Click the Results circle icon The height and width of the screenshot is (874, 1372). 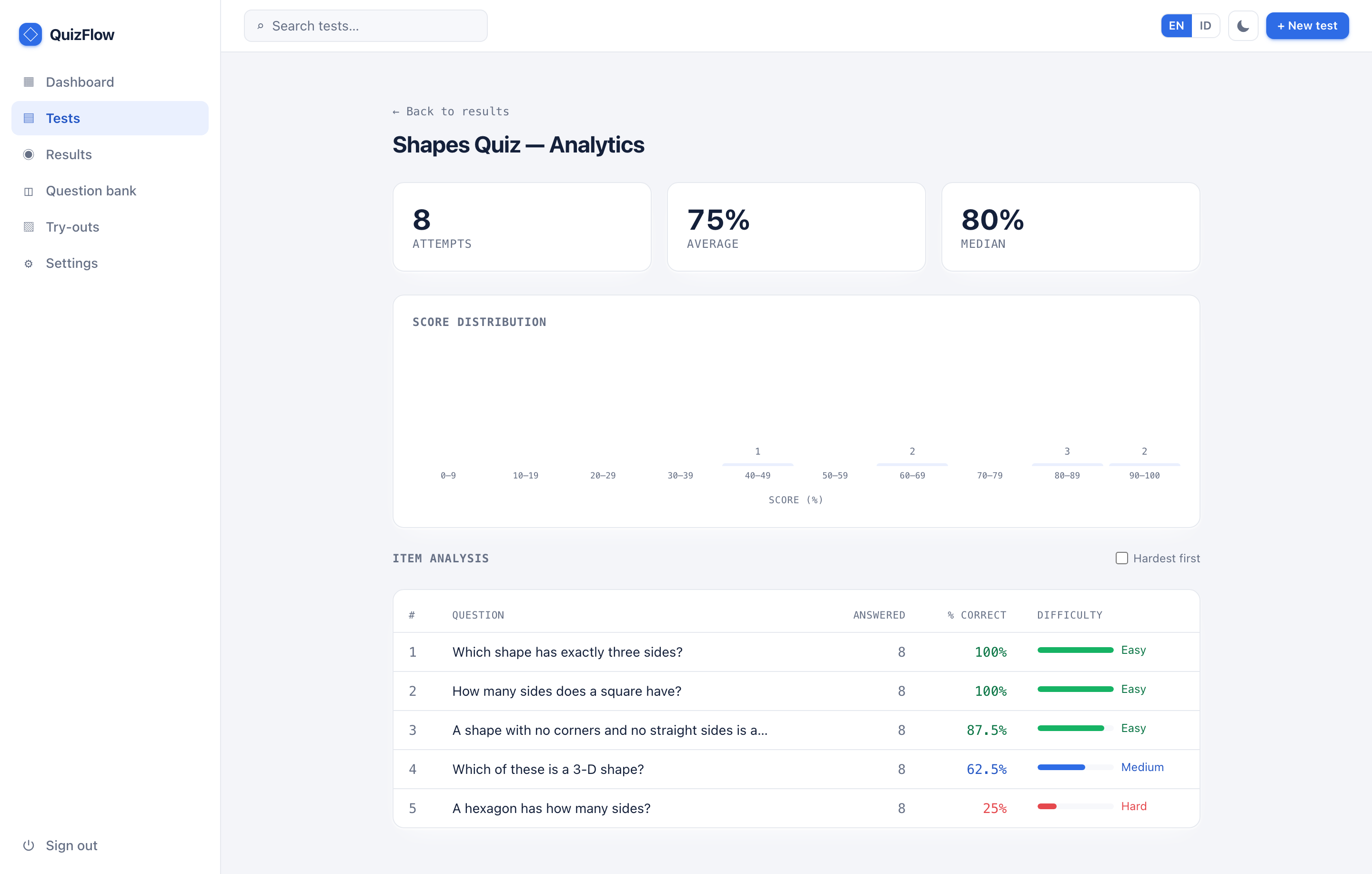click(x=29, y=154)
